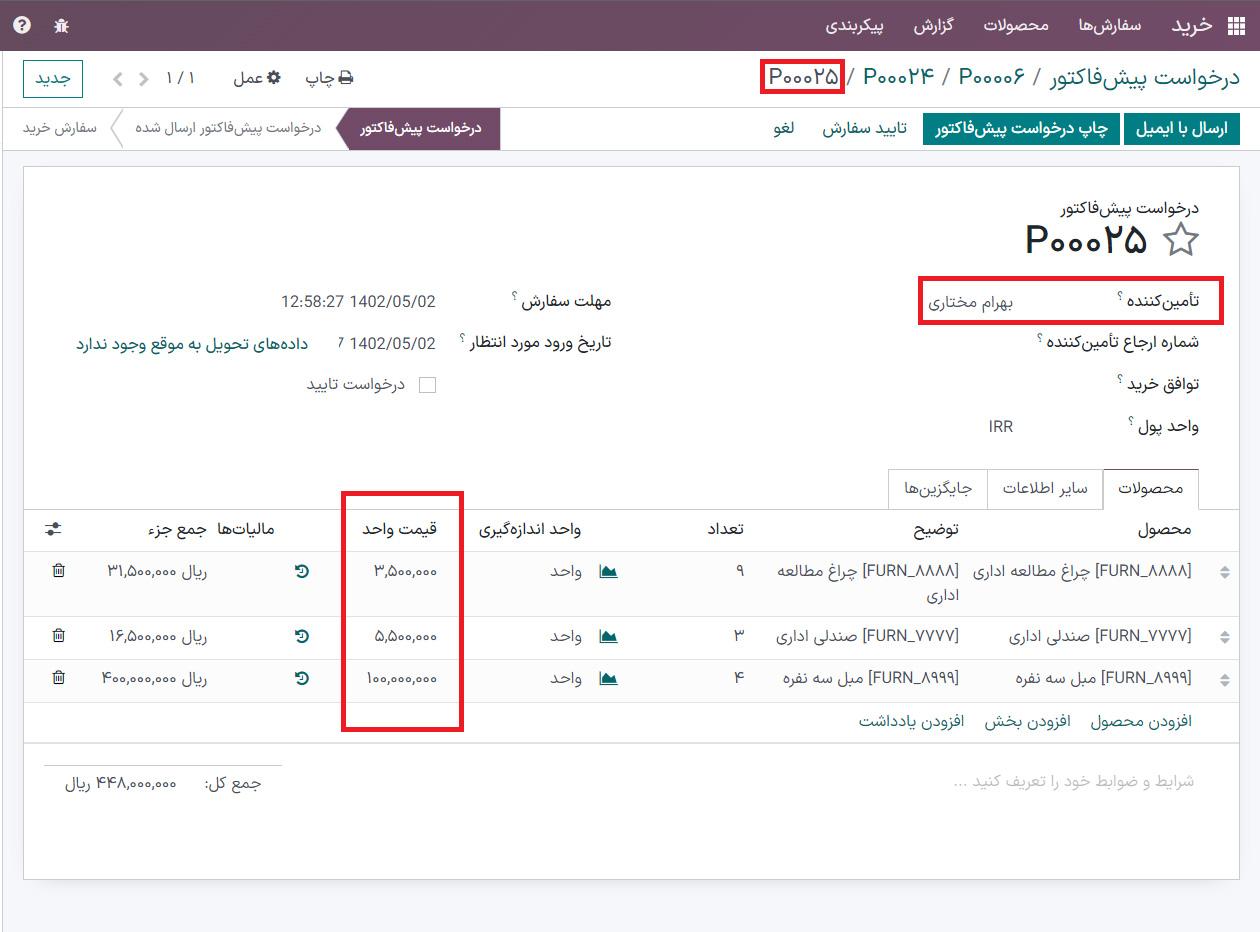Open the help question mark icon

pos(22,25)
